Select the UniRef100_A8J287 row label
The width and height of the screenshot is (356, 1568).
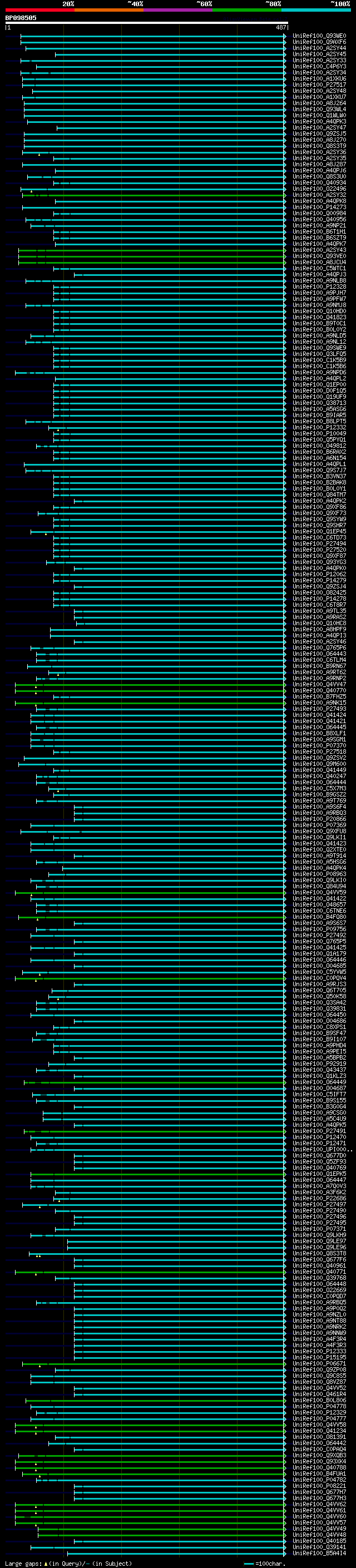pyautogui.click(x=319, y=164)
